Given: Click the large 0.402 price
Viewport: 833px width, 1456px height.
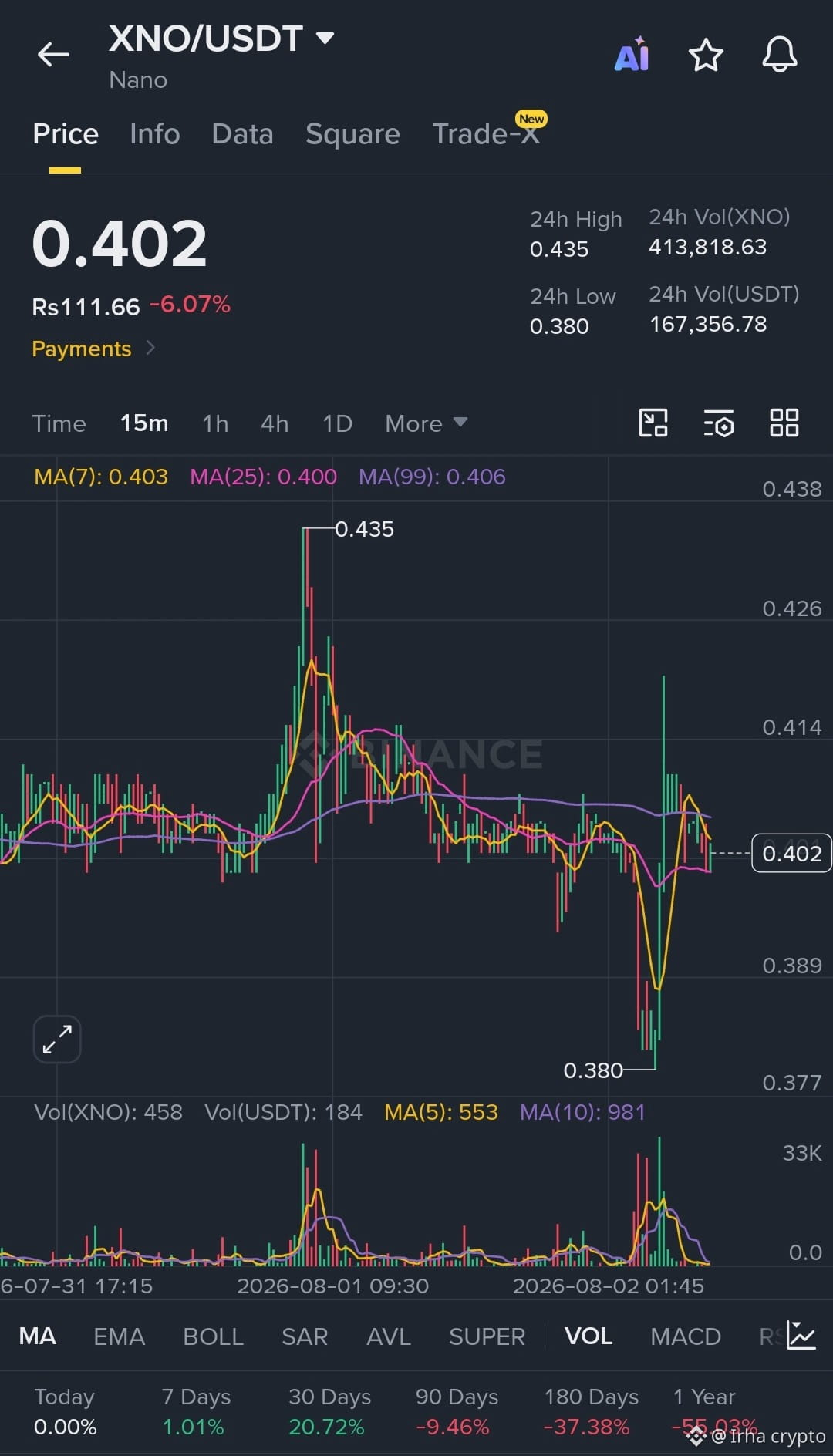Looking at the screenshot, I should pos(120,244).
